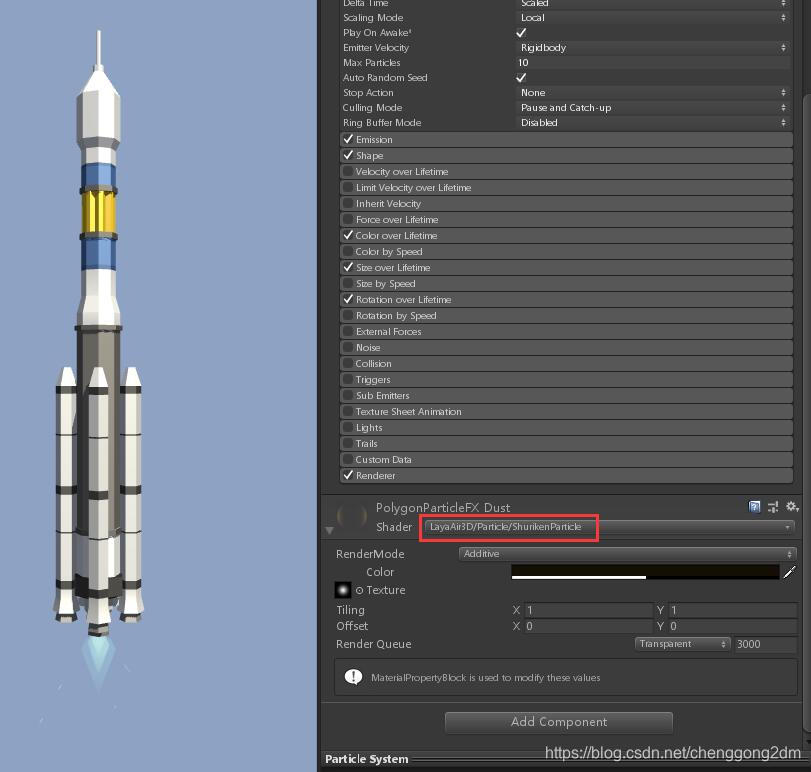Screen dimensions: 811x772
Task: Disable the Emission module checkbox
Action: click(x=348, y=139)
